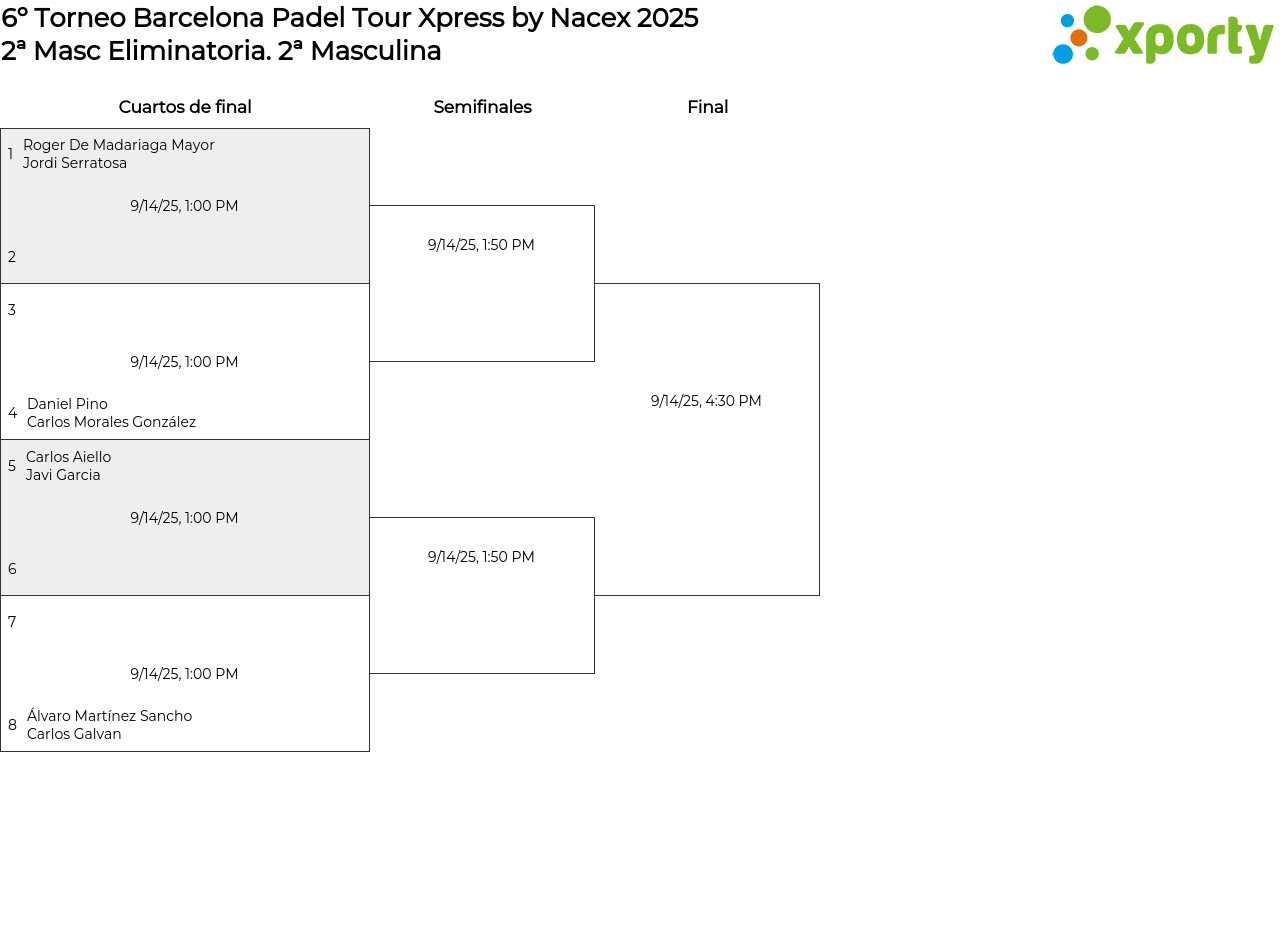1280x949 pixels.
Task: Click empty seed slot number 7
Action: coord(12,622)
